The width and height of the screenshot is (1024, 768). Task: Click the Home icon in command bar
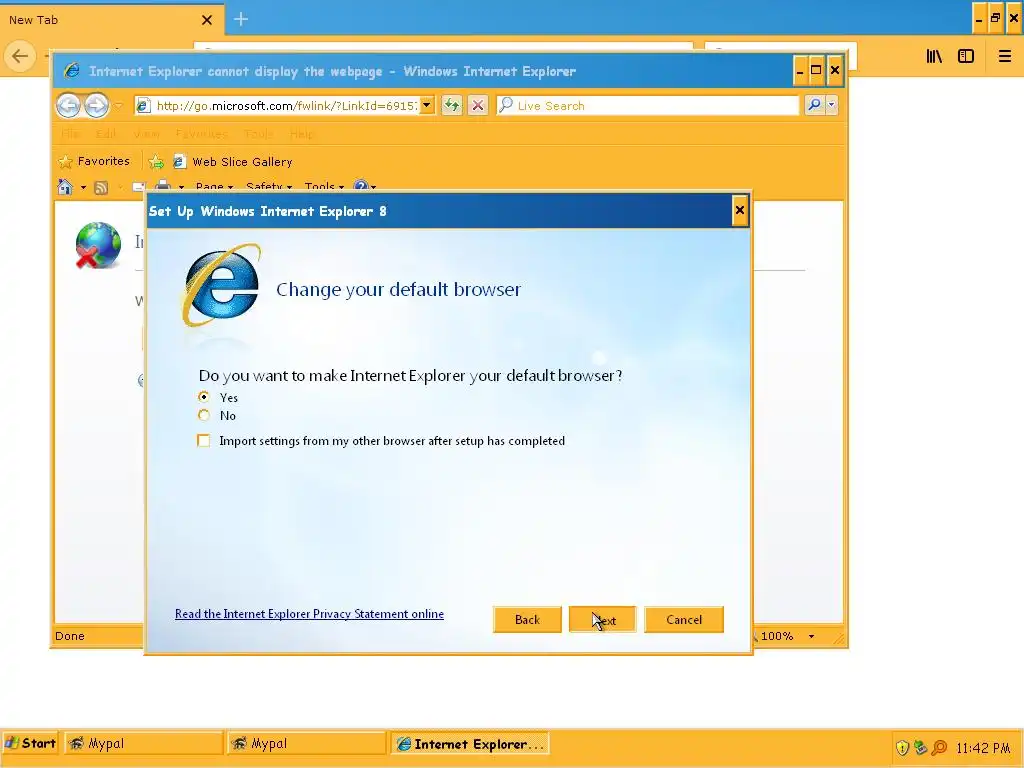[65, 187]
